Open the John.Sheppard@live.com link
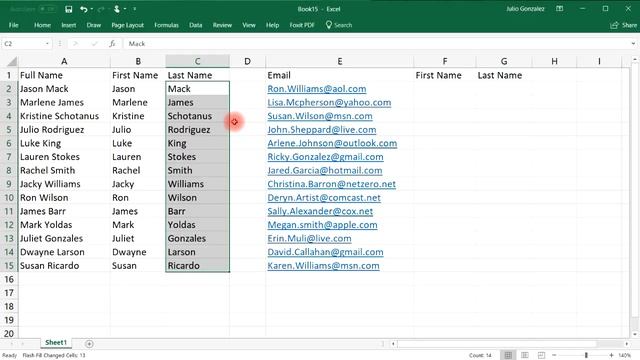Image resolution: width=640 pixels, height=360 pixels. 322,130
